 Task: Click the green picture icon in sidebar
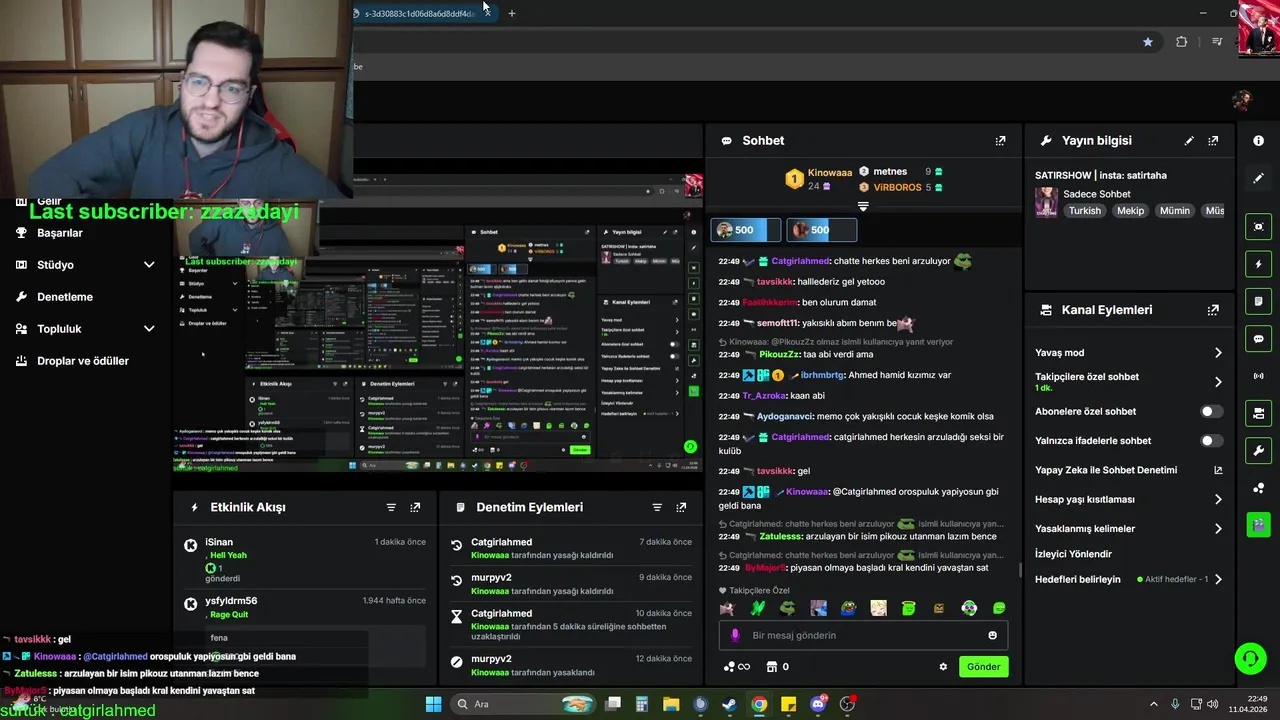pyautogui.click(x=1258, y=525)
